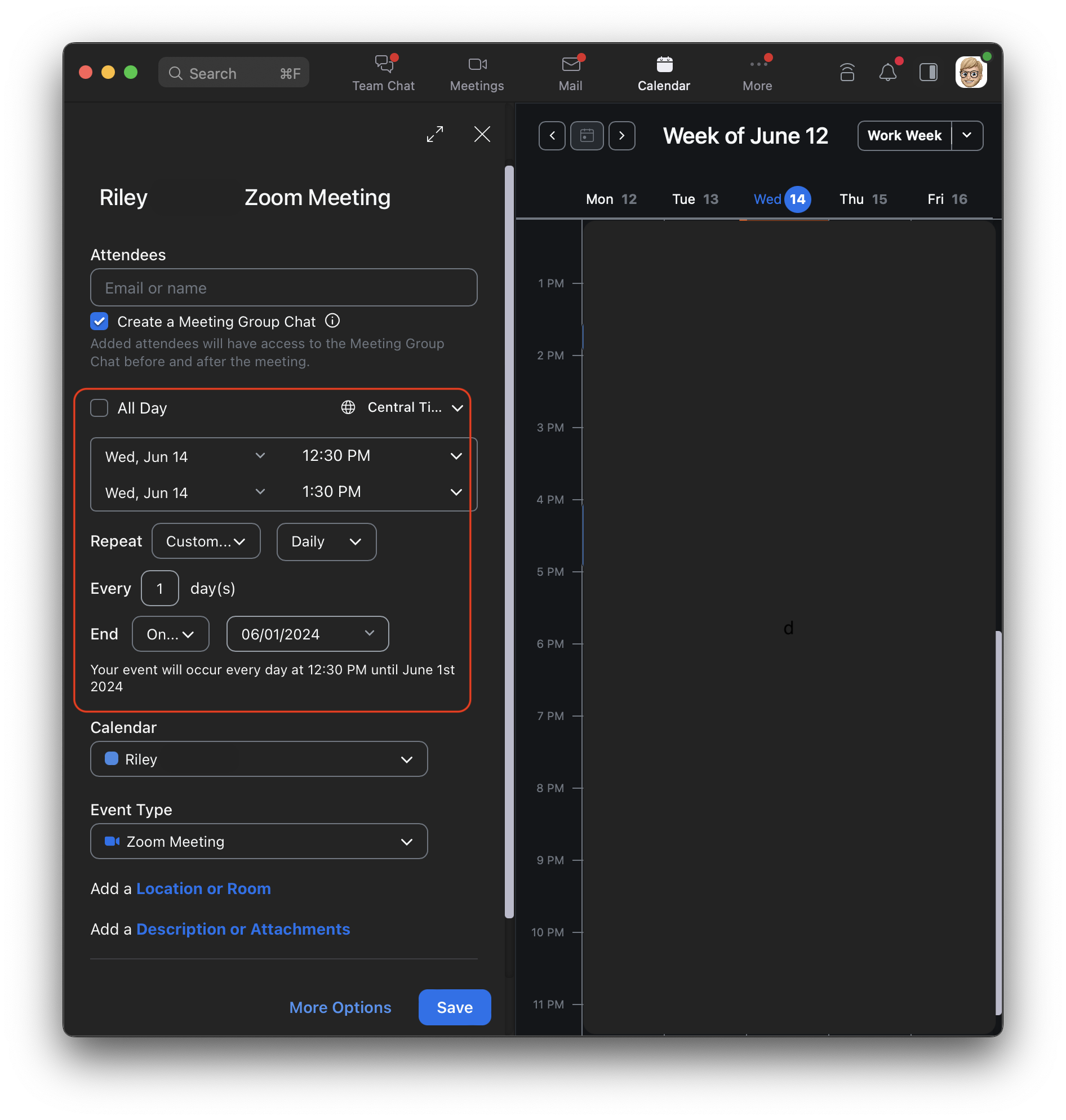
Task: Select the Calendar tab
Action: 663,74
